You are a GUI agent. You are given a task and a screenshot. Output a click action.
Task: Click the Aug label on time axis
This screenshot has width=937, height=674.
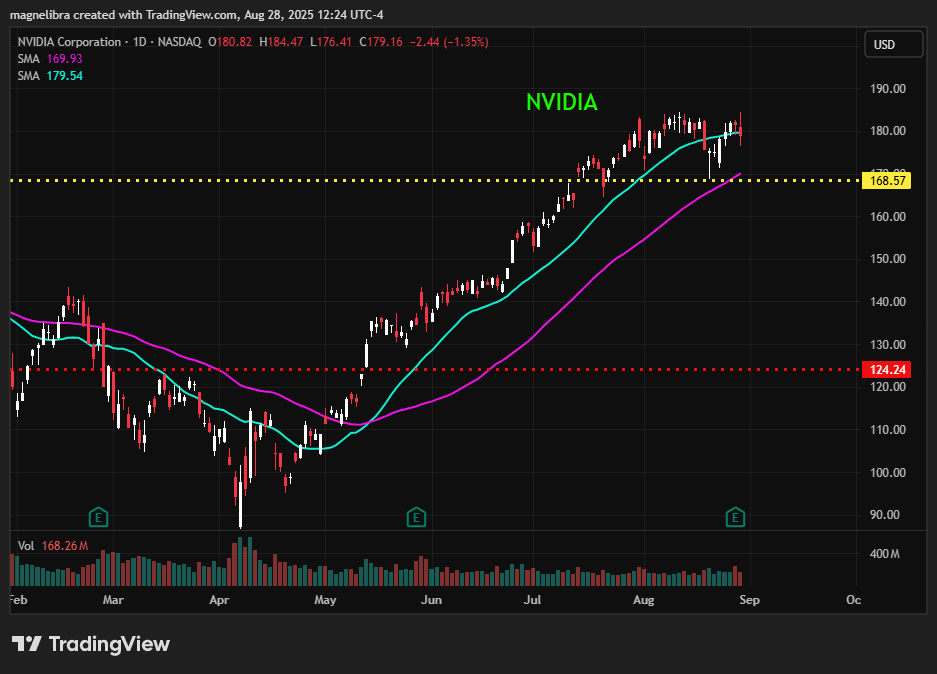pos(644,599)
